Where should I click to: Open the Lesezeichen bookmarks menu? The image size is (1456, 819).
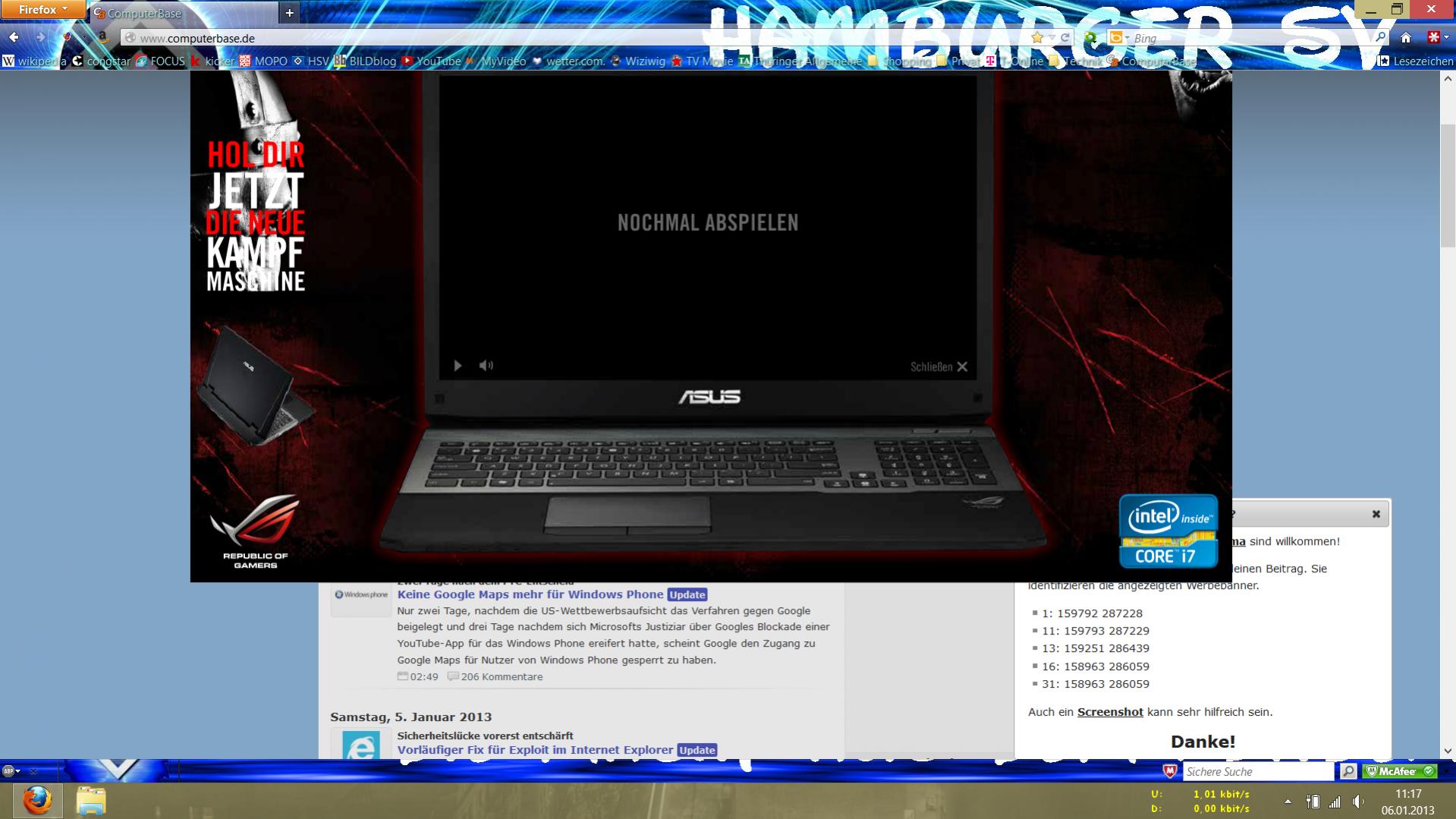point(1415,61)
